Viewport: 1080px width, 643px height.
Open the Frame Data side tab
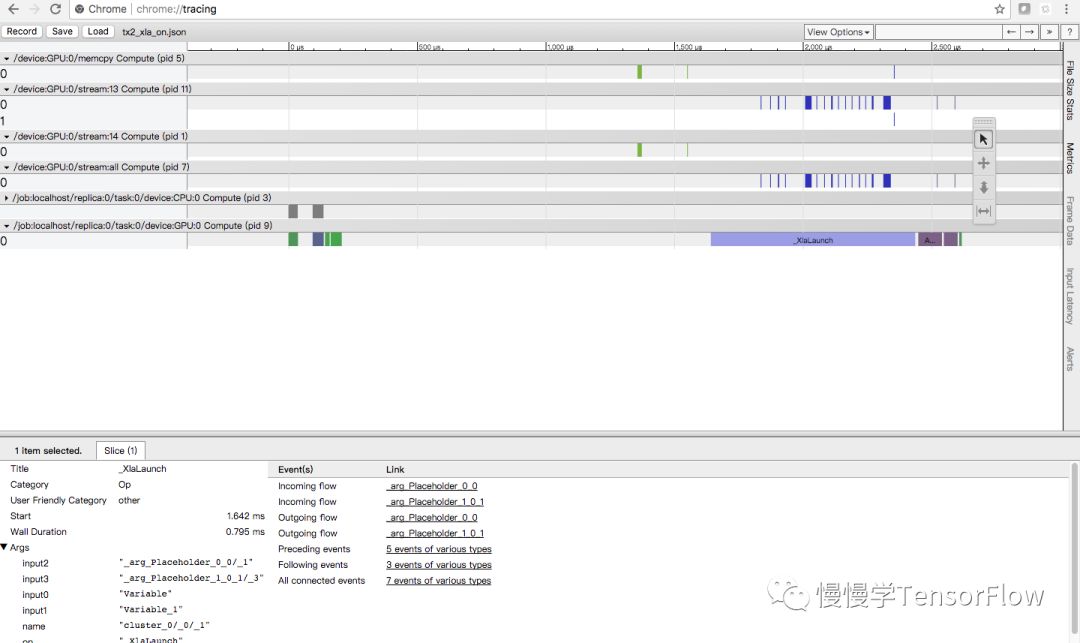(1070, 220)
